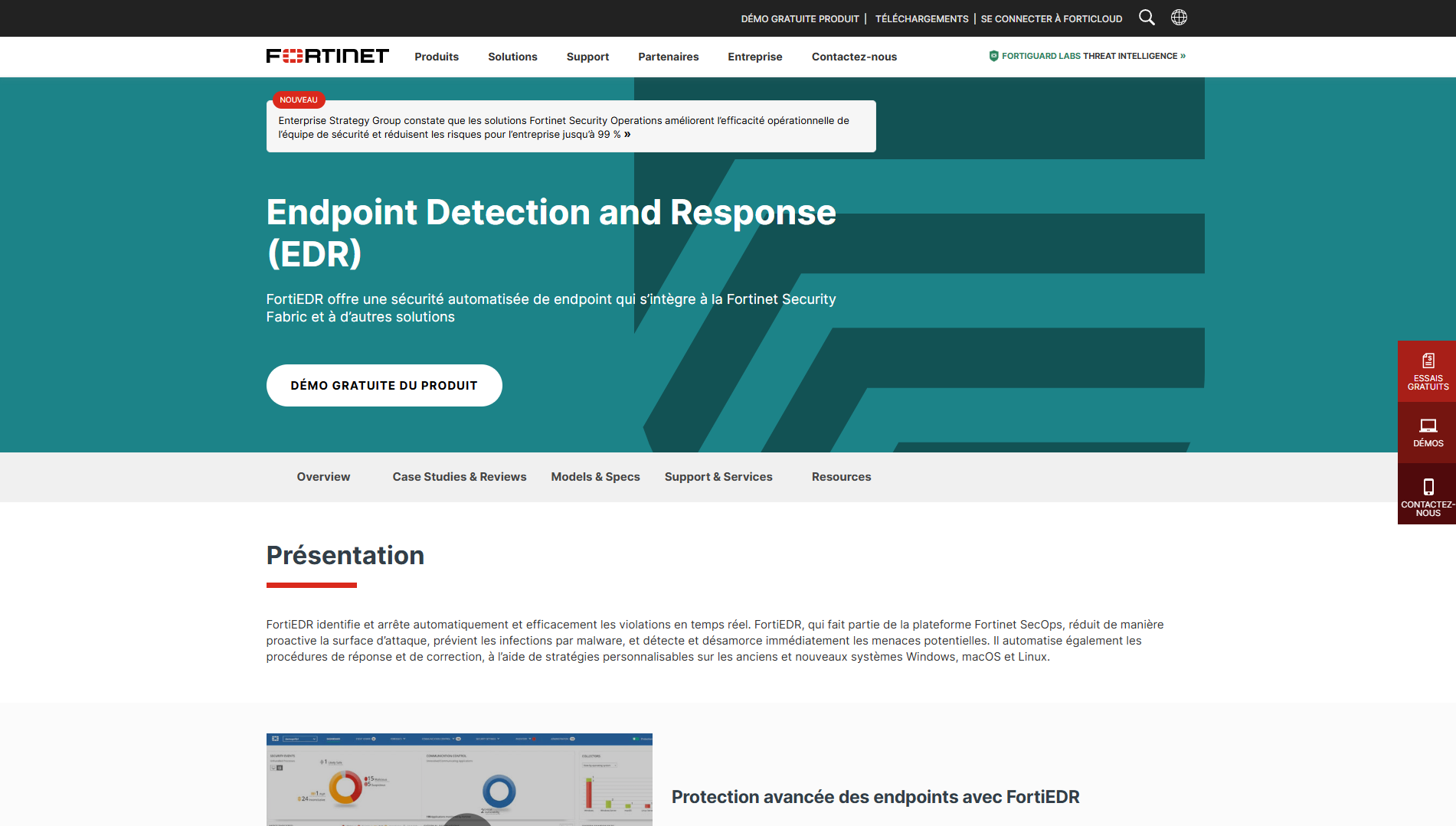This screenshot has height=826, width=1456.
Task: Switch to Case Studies & Reviews tab
Action: click(459, 477)
